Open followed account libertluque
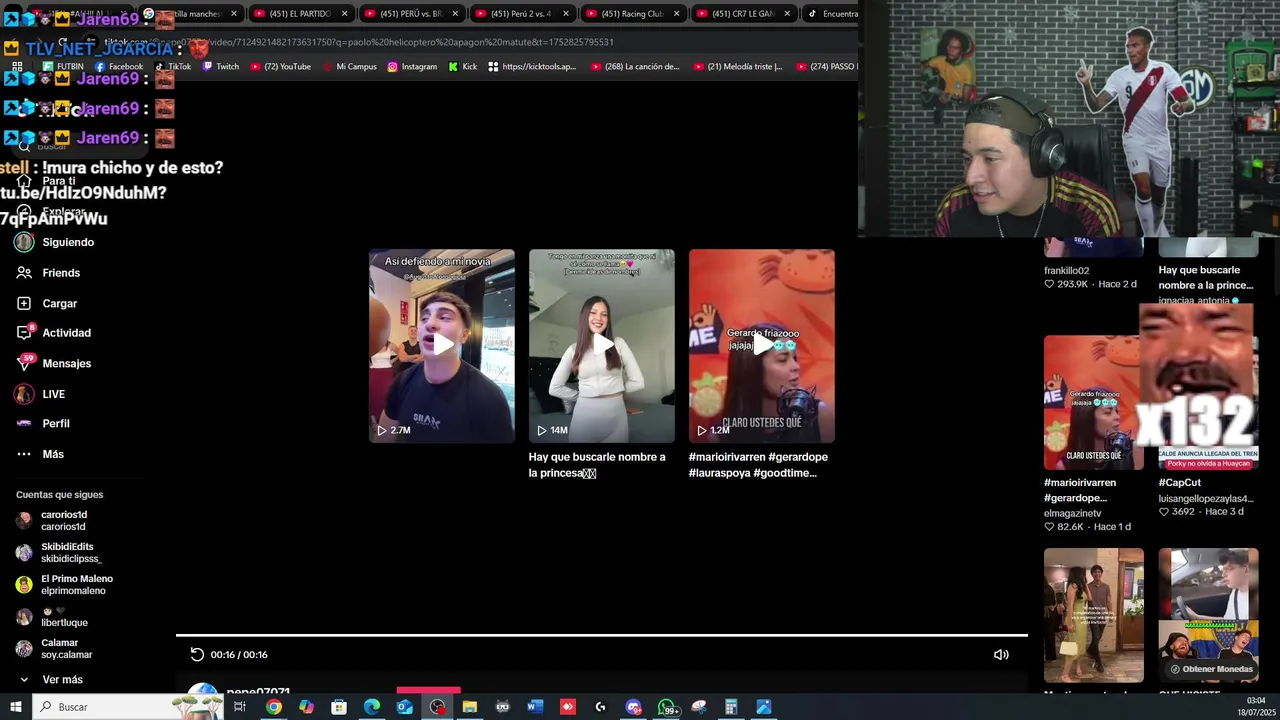 tap(64, 617)
